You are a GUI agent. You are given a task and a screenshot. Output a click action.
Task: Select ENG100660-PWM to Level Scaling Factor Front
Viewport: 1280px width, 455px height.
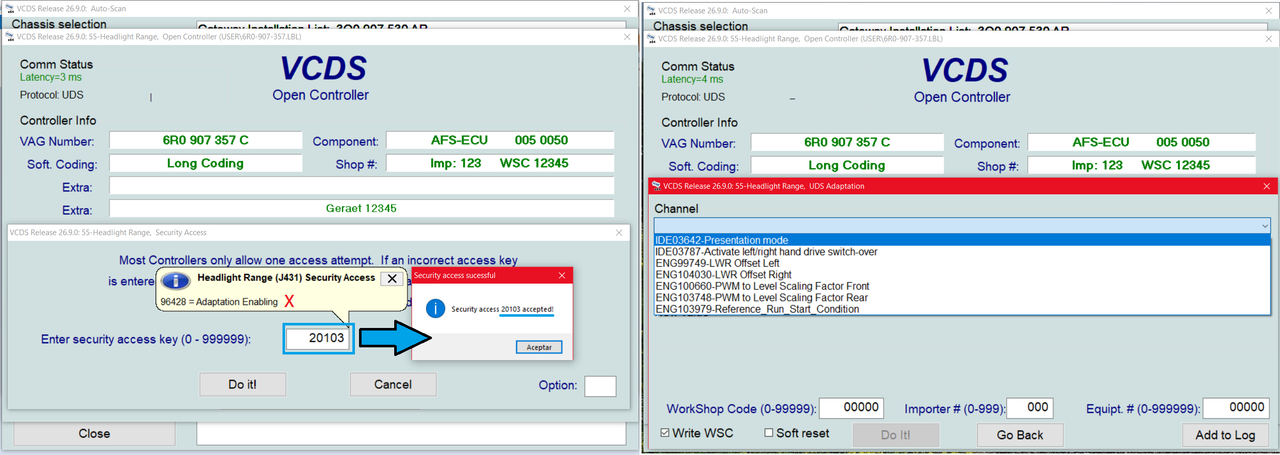tap(961, 286)
